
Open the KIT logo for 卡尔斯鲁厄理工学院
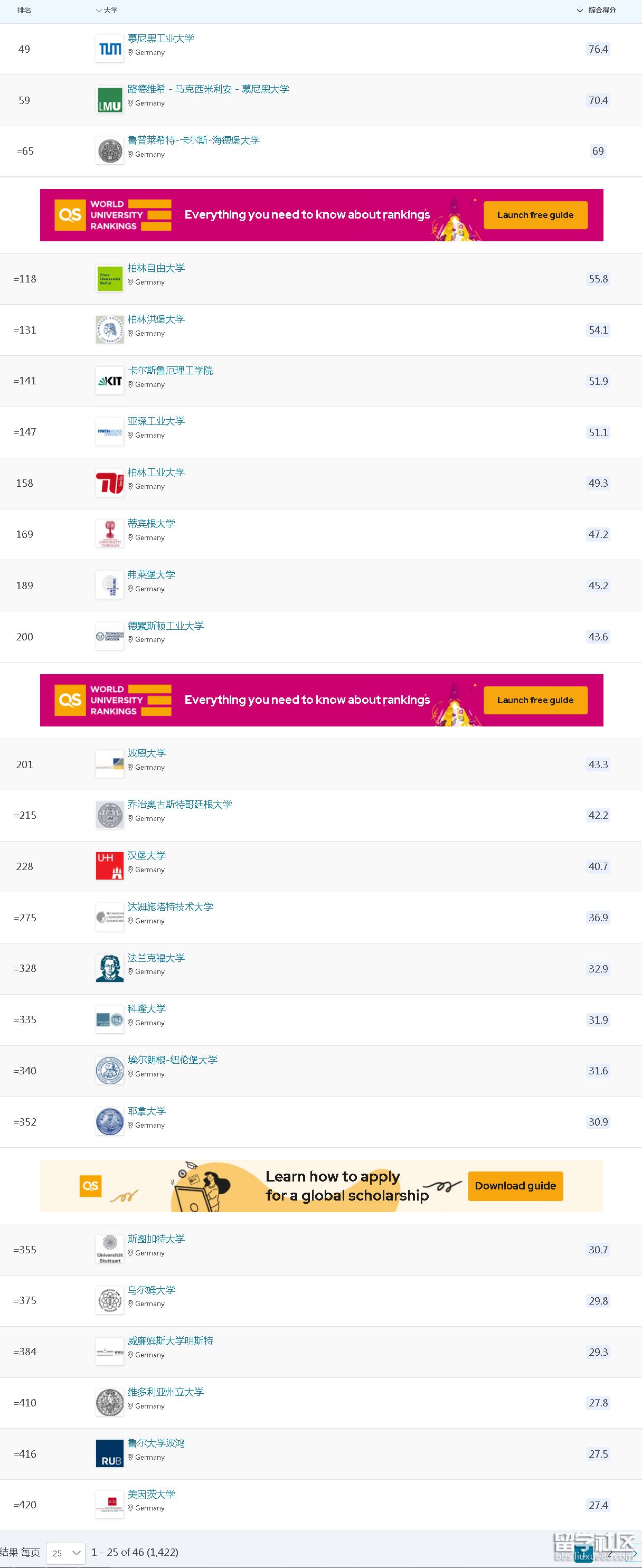(x=109, y=381)
